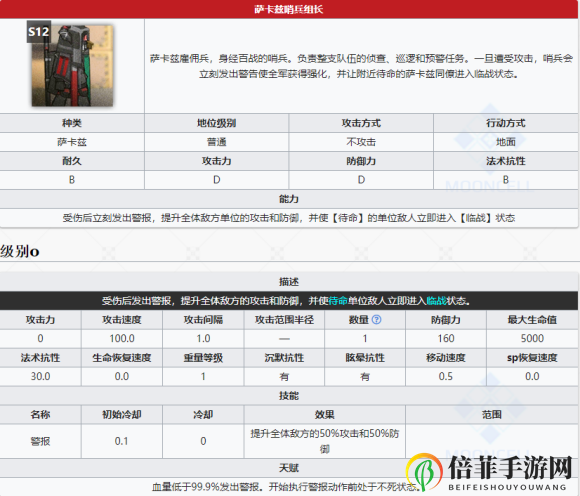Click the 地位级别 header cell

tap(217, 123)
